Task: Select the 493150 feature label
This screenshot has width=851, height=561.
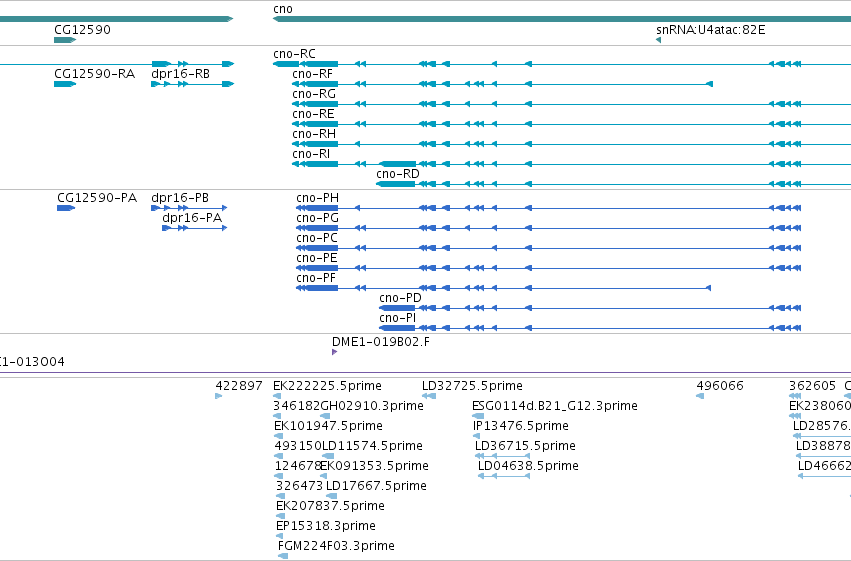Action: click(x=298, y=447)
